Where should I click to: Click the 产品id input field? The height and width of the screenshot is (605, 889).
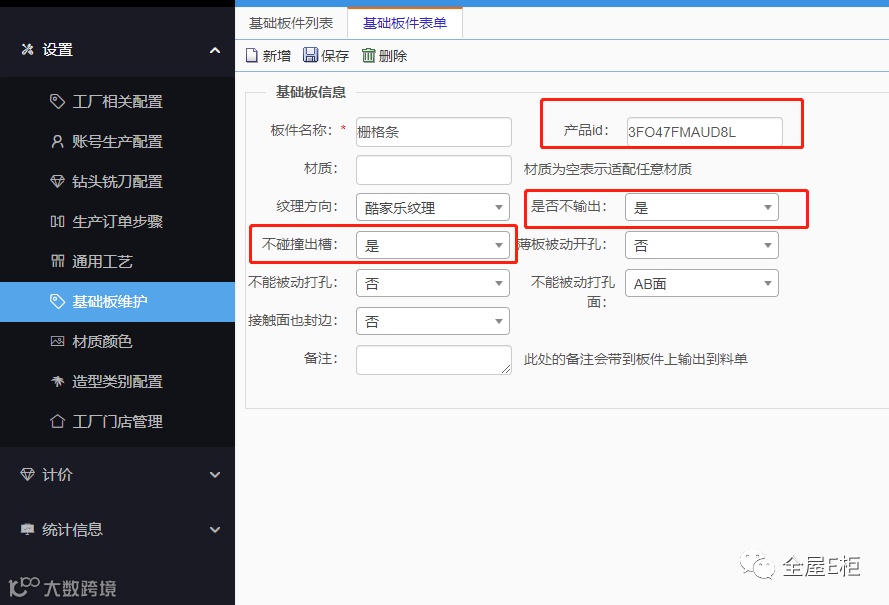705,132
